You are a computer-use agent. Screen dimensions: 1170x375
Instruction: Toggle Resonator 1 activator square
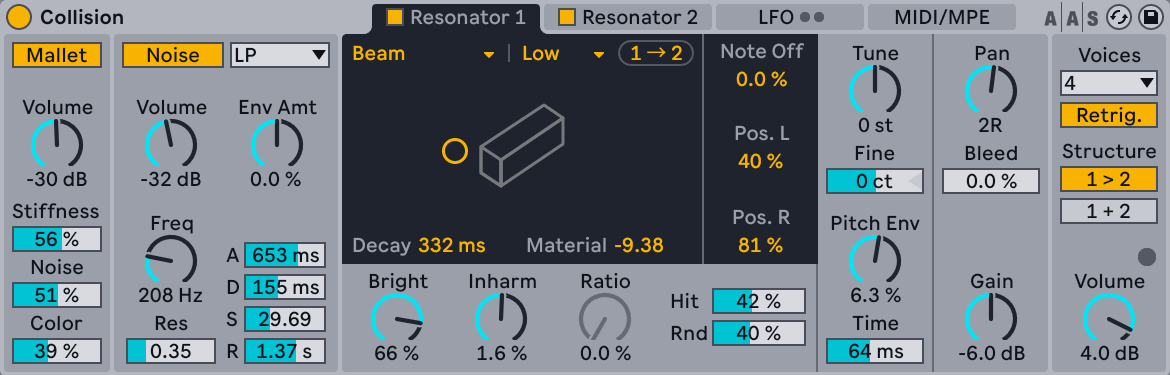[395, 16]
